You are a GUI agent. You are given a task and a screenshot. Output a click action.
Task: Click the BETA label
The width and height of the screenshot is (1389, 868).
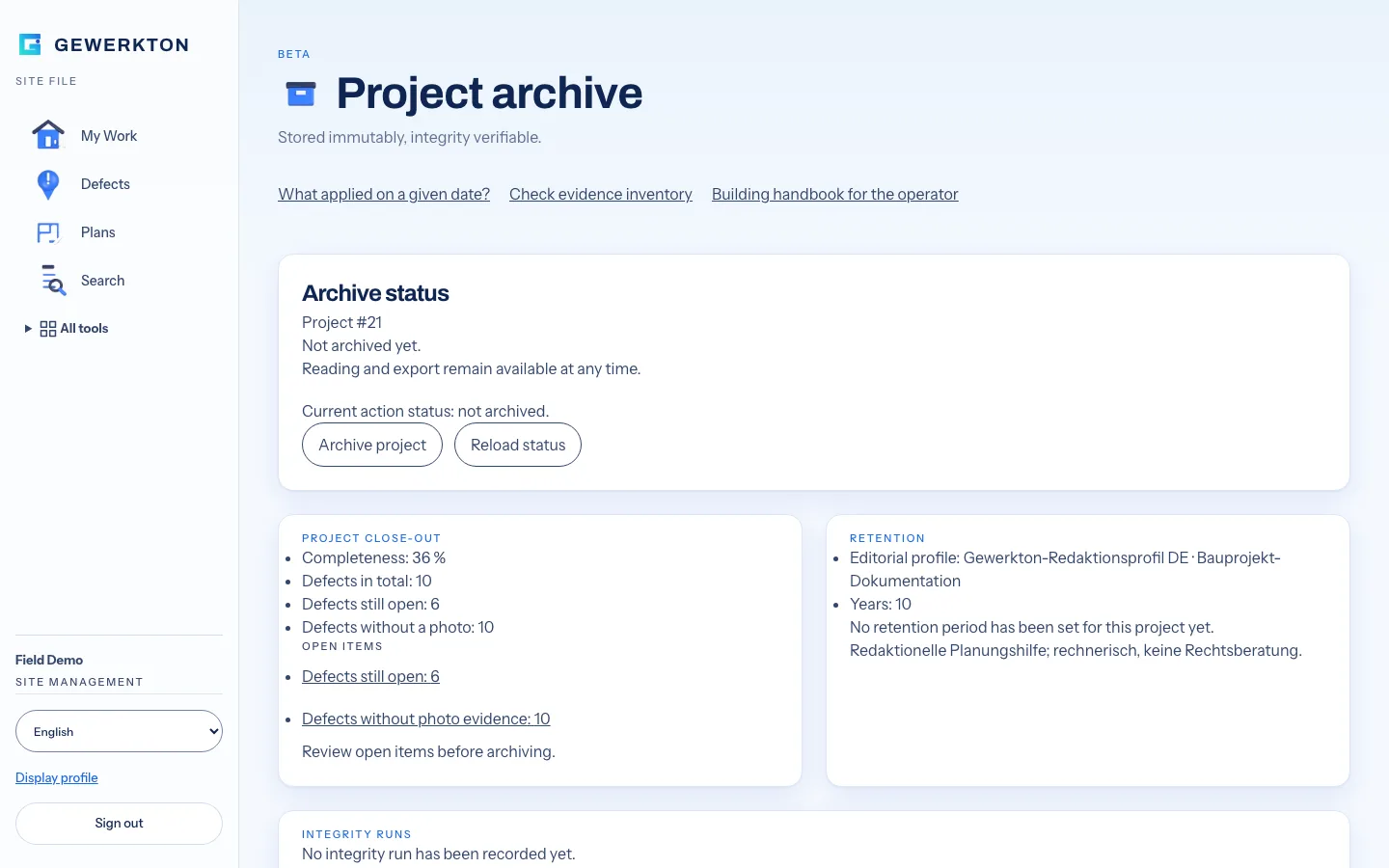pyautogui.click(x=294, y=54)
